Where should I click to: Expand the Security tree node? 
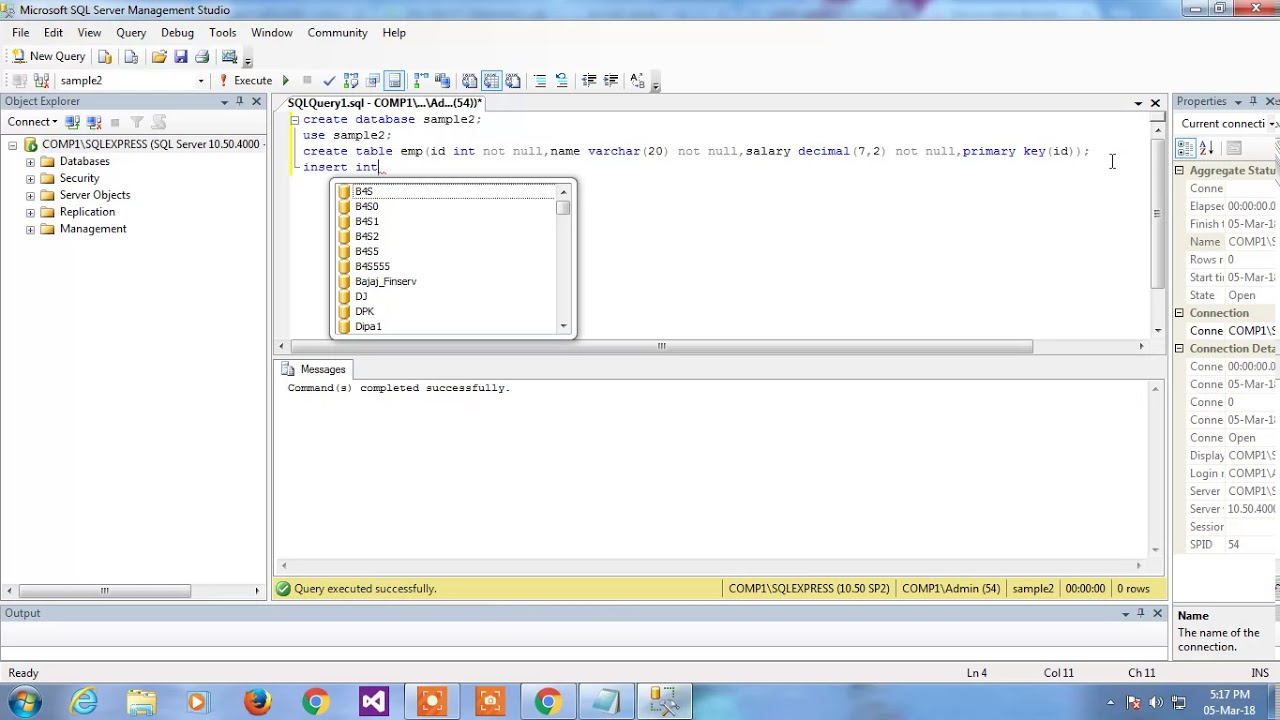pyautogui.click(x=30, y=179)
